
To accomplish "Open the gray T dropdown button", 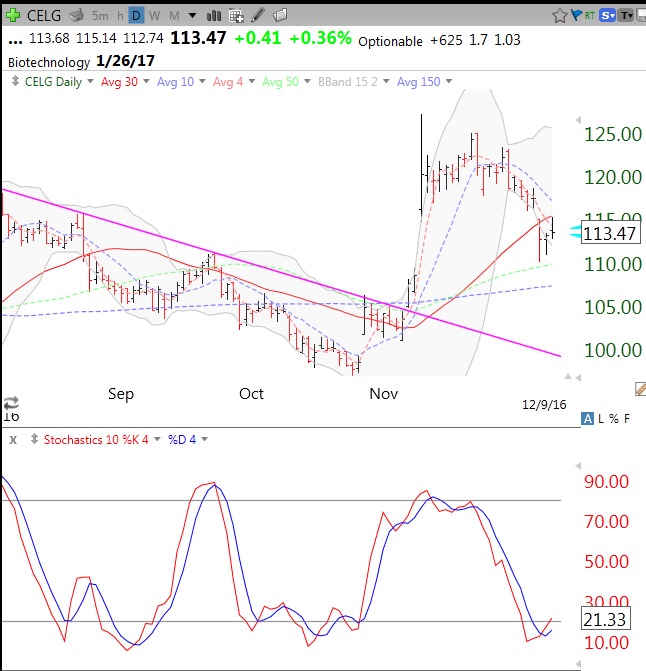I will click(x=627, y=16).
